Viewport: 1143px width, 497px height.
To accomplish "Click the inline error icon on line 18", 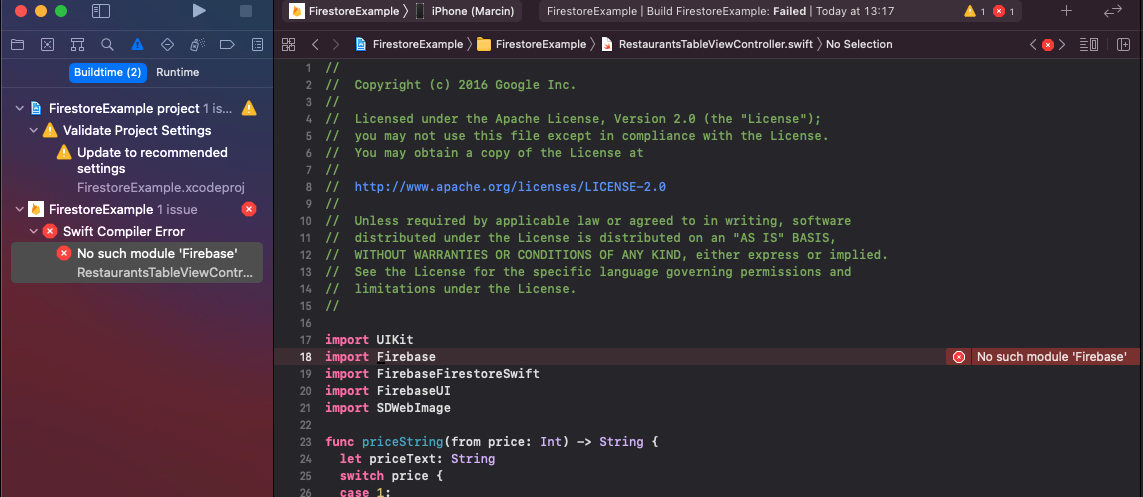I will [959, 356].
